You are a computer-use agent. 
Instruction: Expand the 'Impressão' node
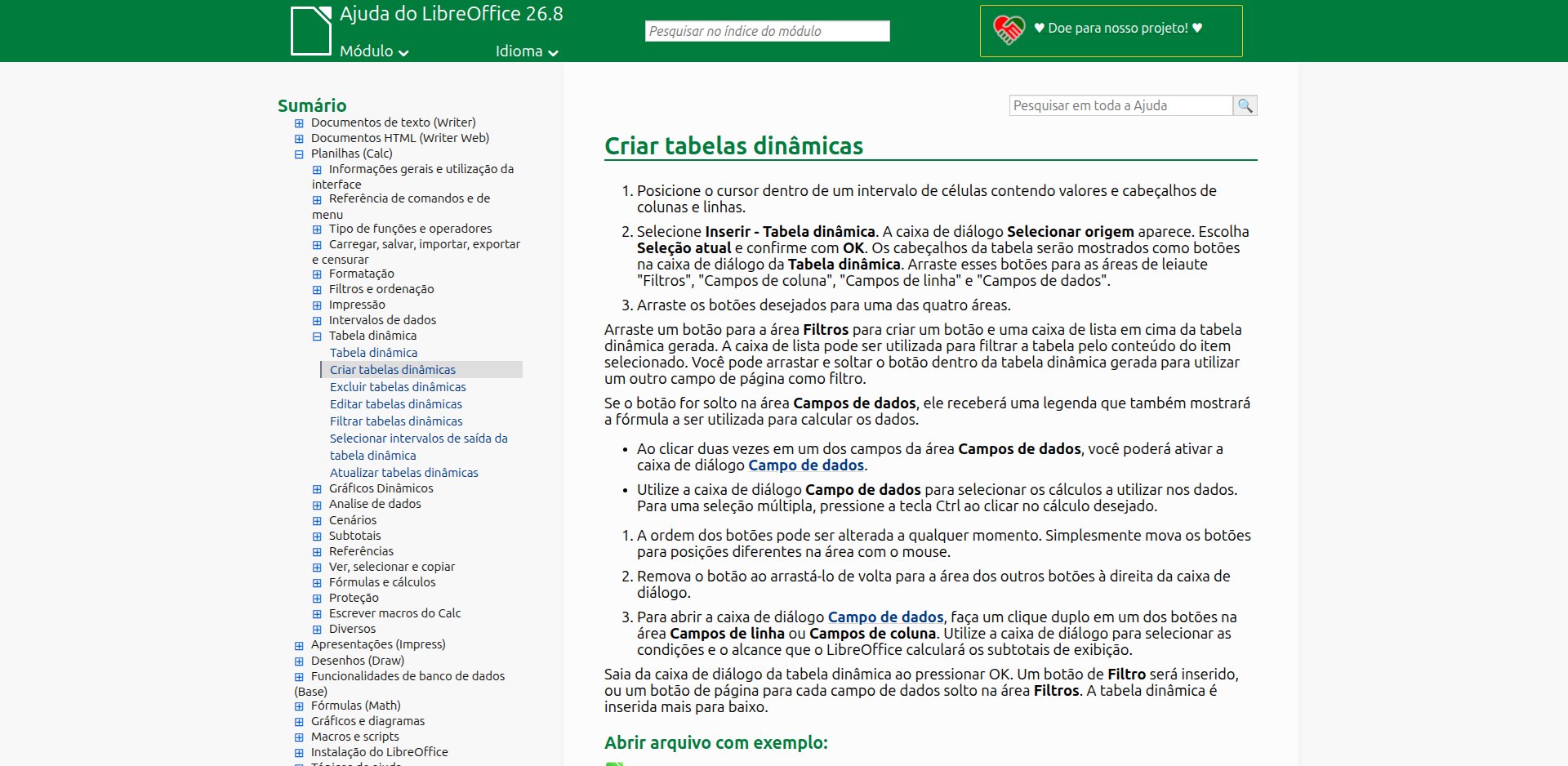coord(317,305)
